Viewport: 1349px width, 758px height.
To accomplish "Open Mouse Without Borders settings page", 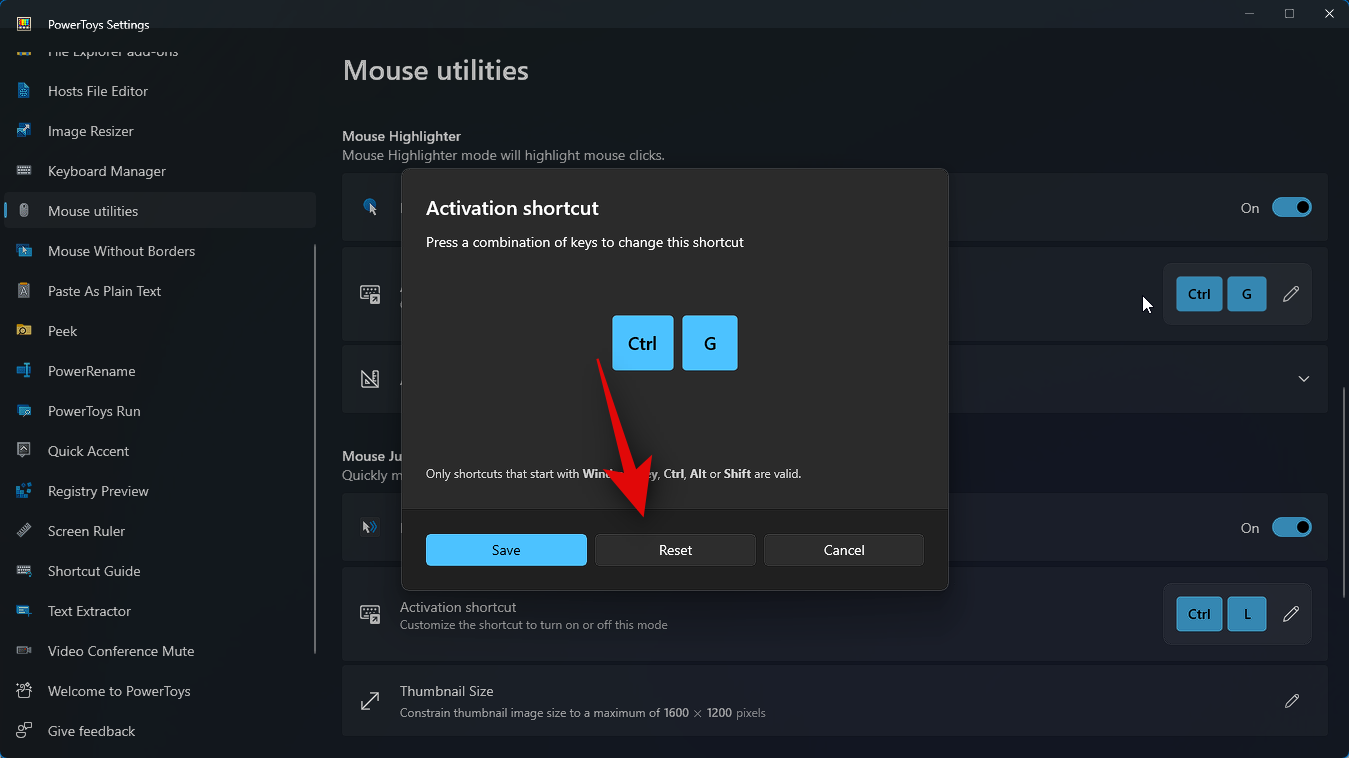I will [x=121, y=251].
